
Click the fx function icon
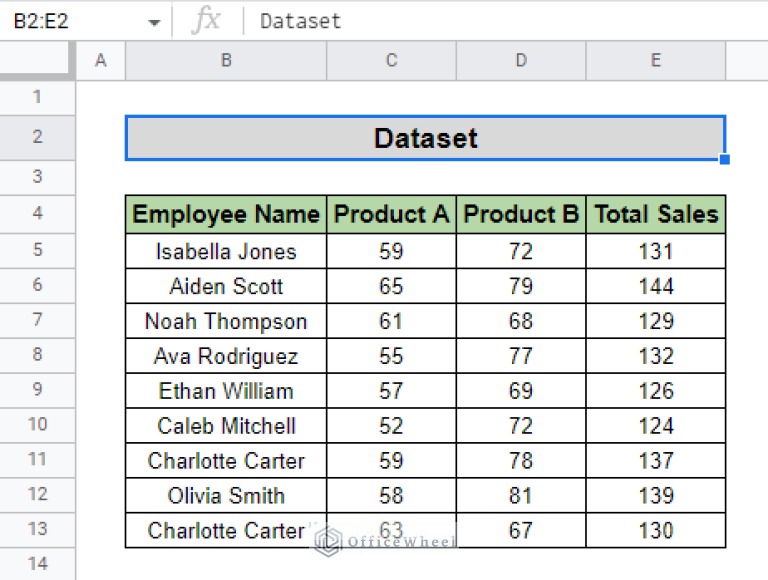pyautogui.click(x=206, y=21)
